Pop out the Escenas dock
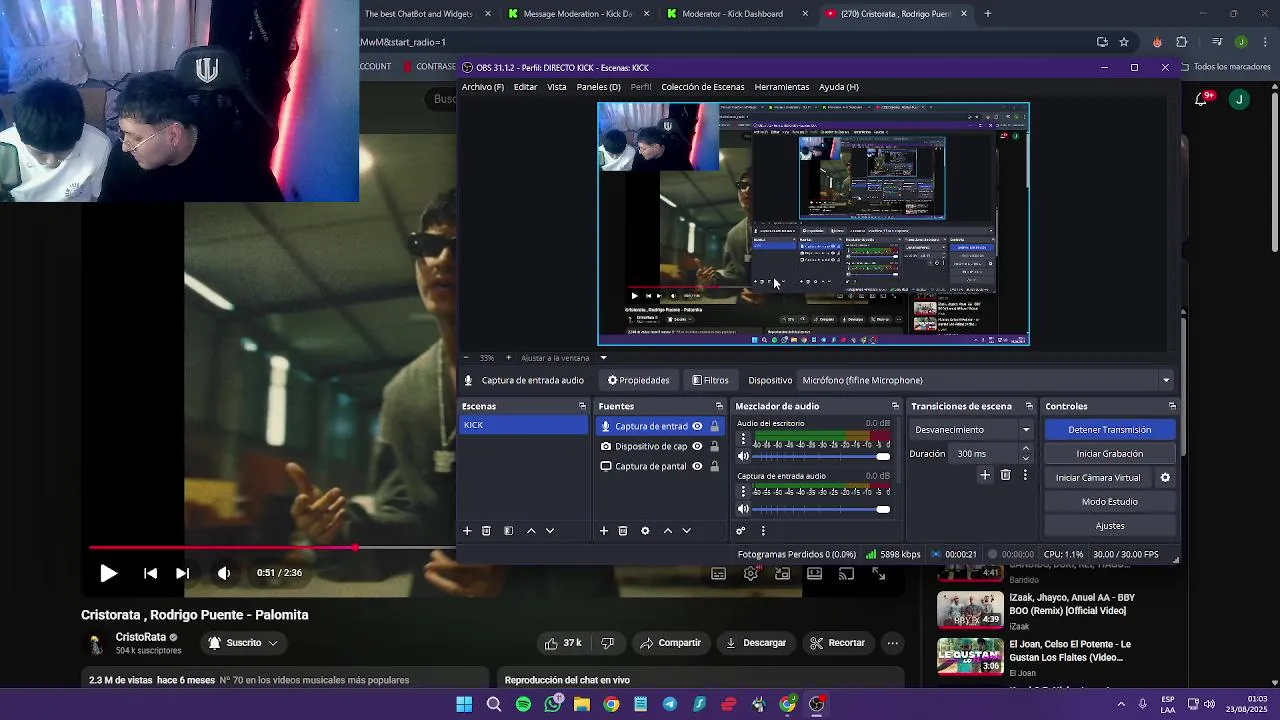The height and width of the screenshot is (720, 1280). pyautogui.click(x=582, y=406)
